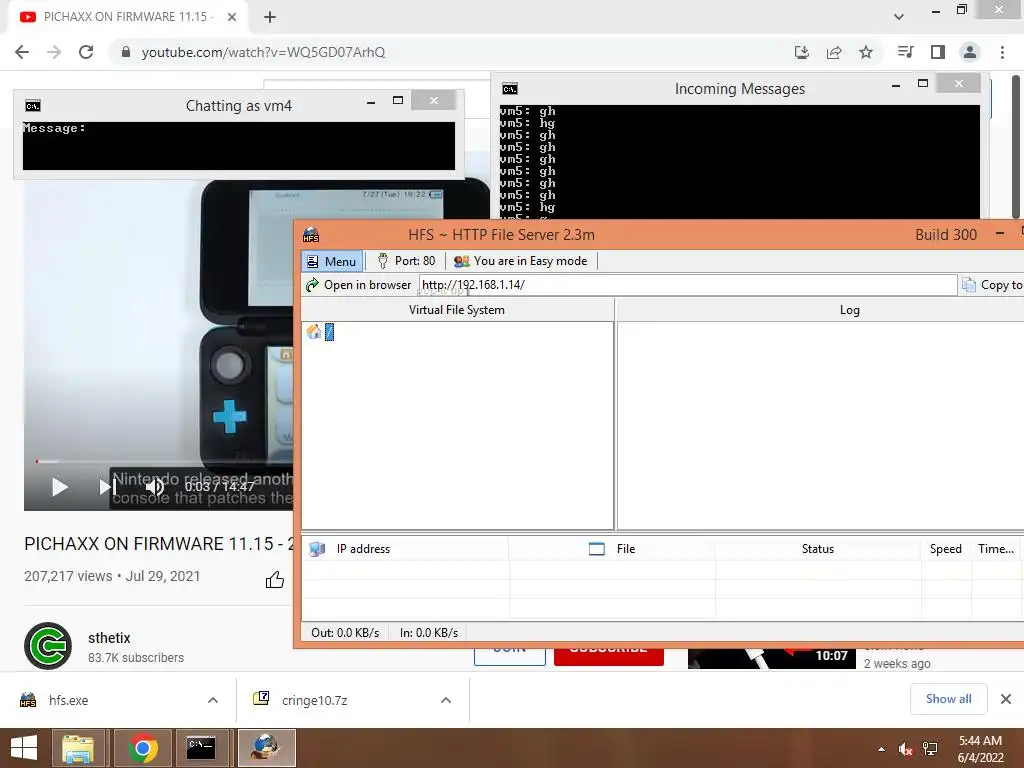Click the Time column header in HFS
Image resolution: width=1024 pixels, height=768 pixels.
point(996,549)
